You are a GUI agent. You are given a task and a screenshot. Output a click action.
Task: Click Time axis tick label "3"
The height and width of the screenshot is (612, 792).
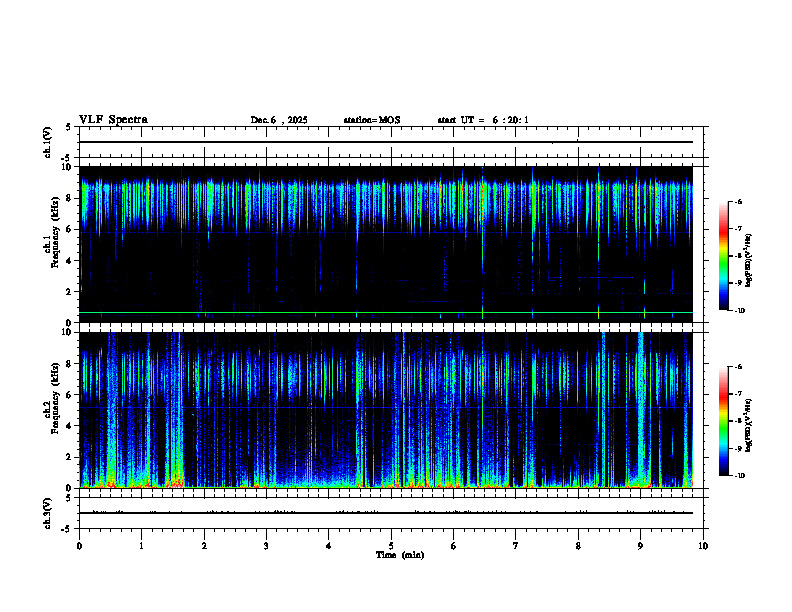[x=266, y=546]
